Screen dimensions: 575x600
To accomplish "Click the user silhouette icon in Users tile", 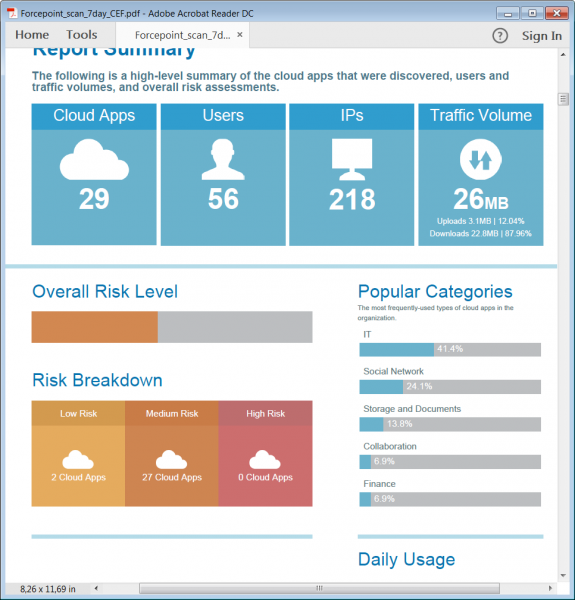I will 223,159.
